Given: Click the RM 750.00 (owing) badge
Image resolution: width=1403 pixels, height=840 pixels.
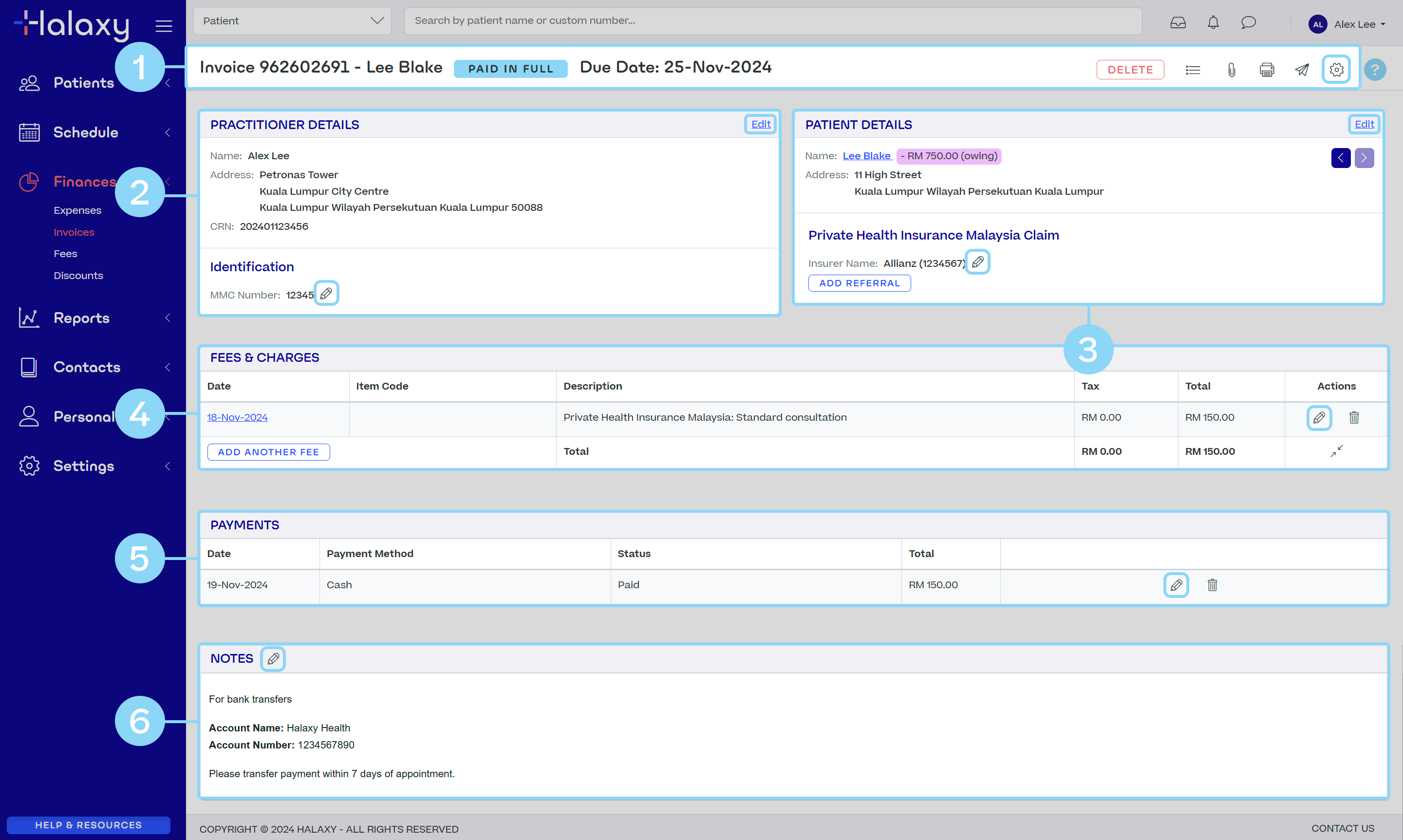Looking at the screenshot, I should [949, 156].
